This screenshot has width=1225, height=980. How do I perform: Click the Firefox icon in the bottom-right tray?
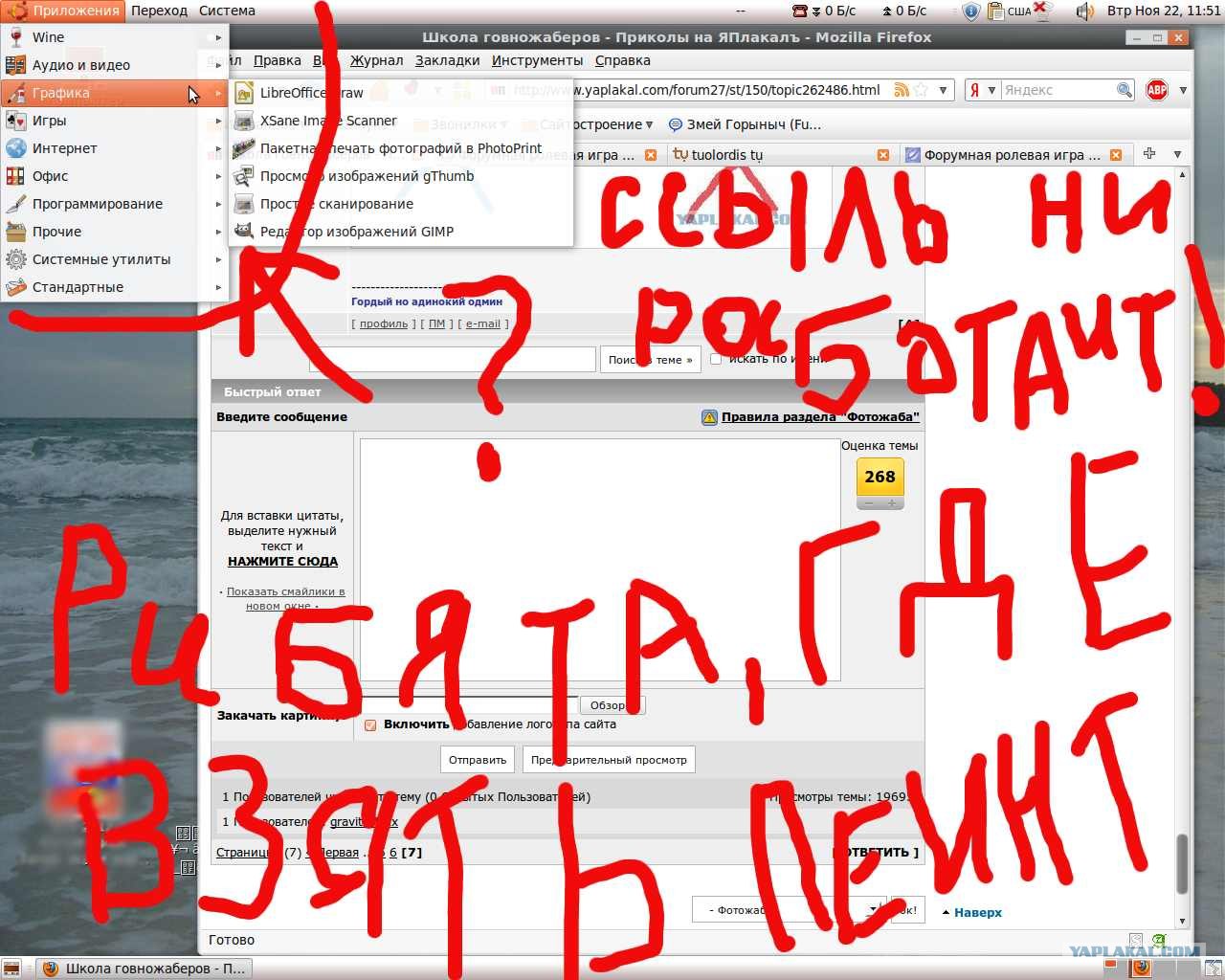[x=1142, y=968]
